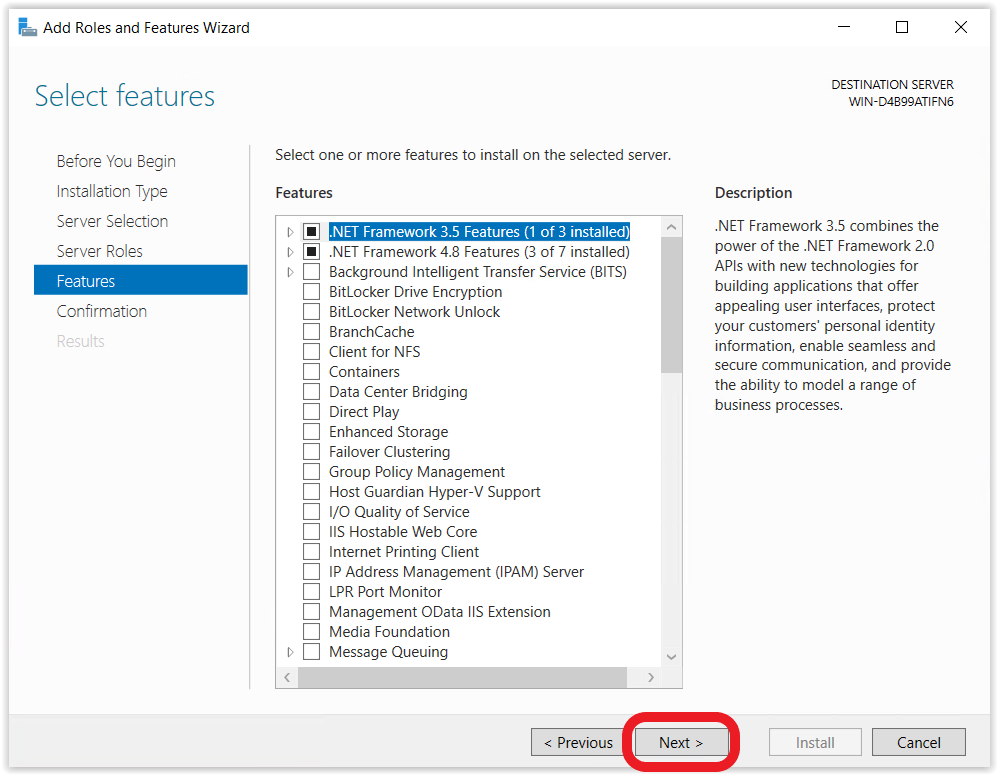Viewport: 998px width, 775px height.
Task: Enable the Failover Clustering checkbox
Action: (311, 452)
